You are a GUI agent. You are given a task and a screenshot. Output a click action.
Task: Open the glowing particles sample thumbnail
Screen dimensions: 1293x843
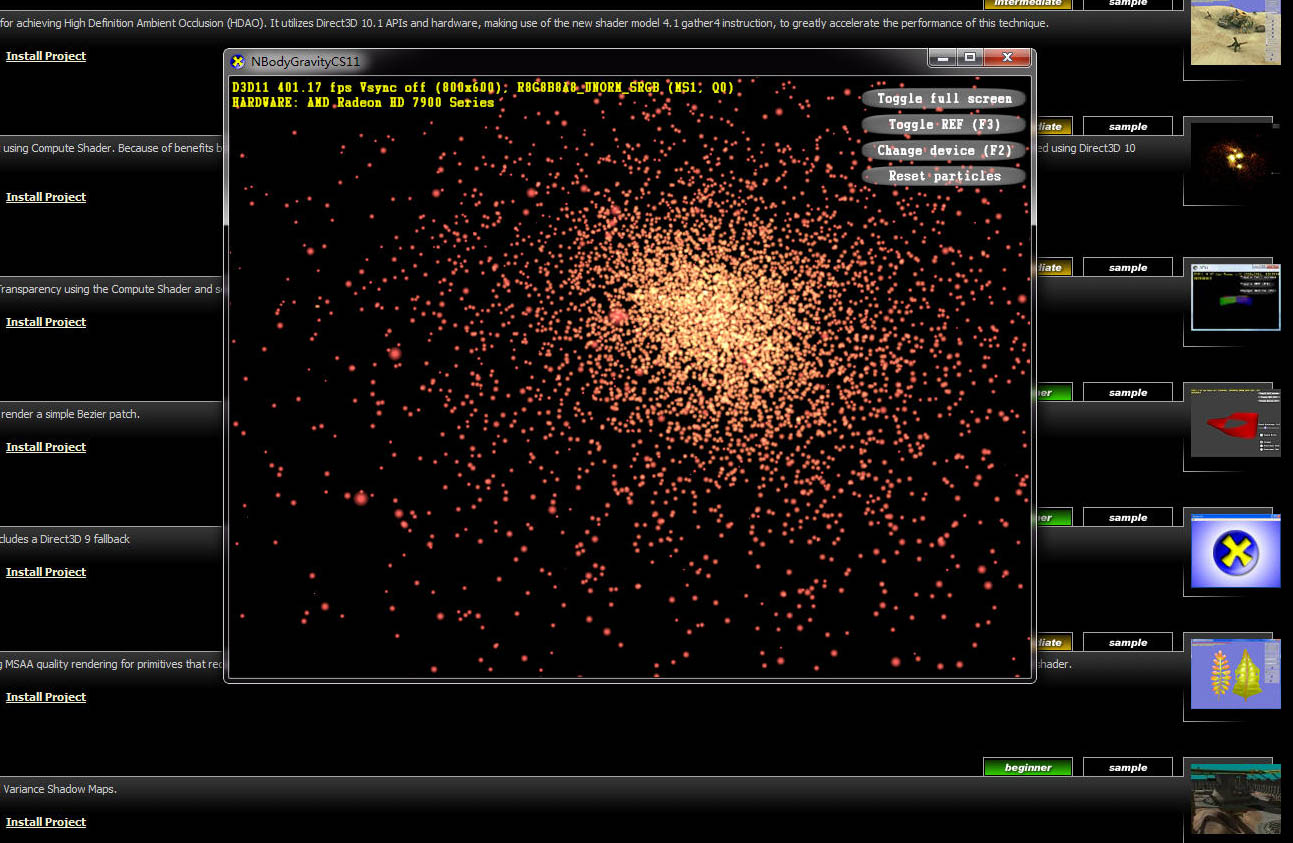(1235, 158)
